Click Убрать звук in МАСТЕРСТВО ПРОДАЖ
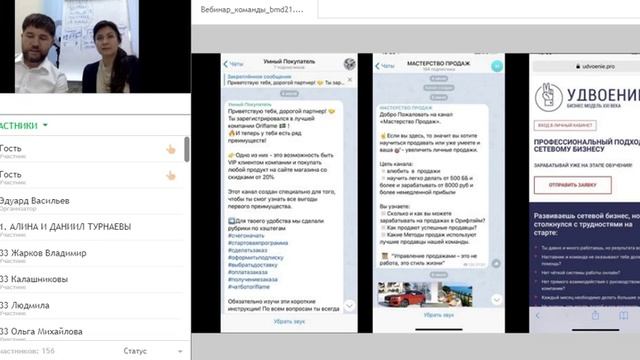The image size is (640, 360). pos(439,315)
